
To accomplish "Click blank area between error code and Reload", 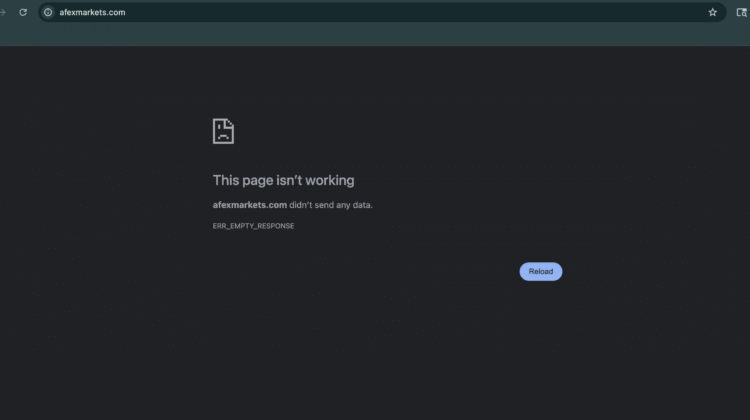I will tap(400, 250).
